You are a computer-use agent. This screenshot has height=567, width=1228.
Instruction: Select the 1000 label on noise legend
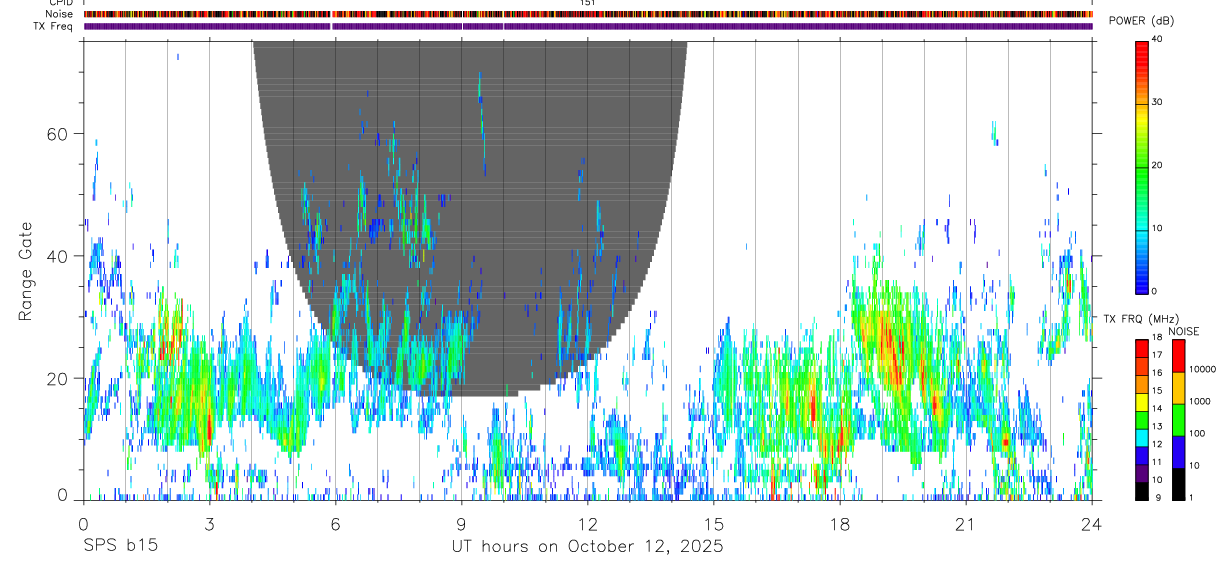coord(1199,401)
